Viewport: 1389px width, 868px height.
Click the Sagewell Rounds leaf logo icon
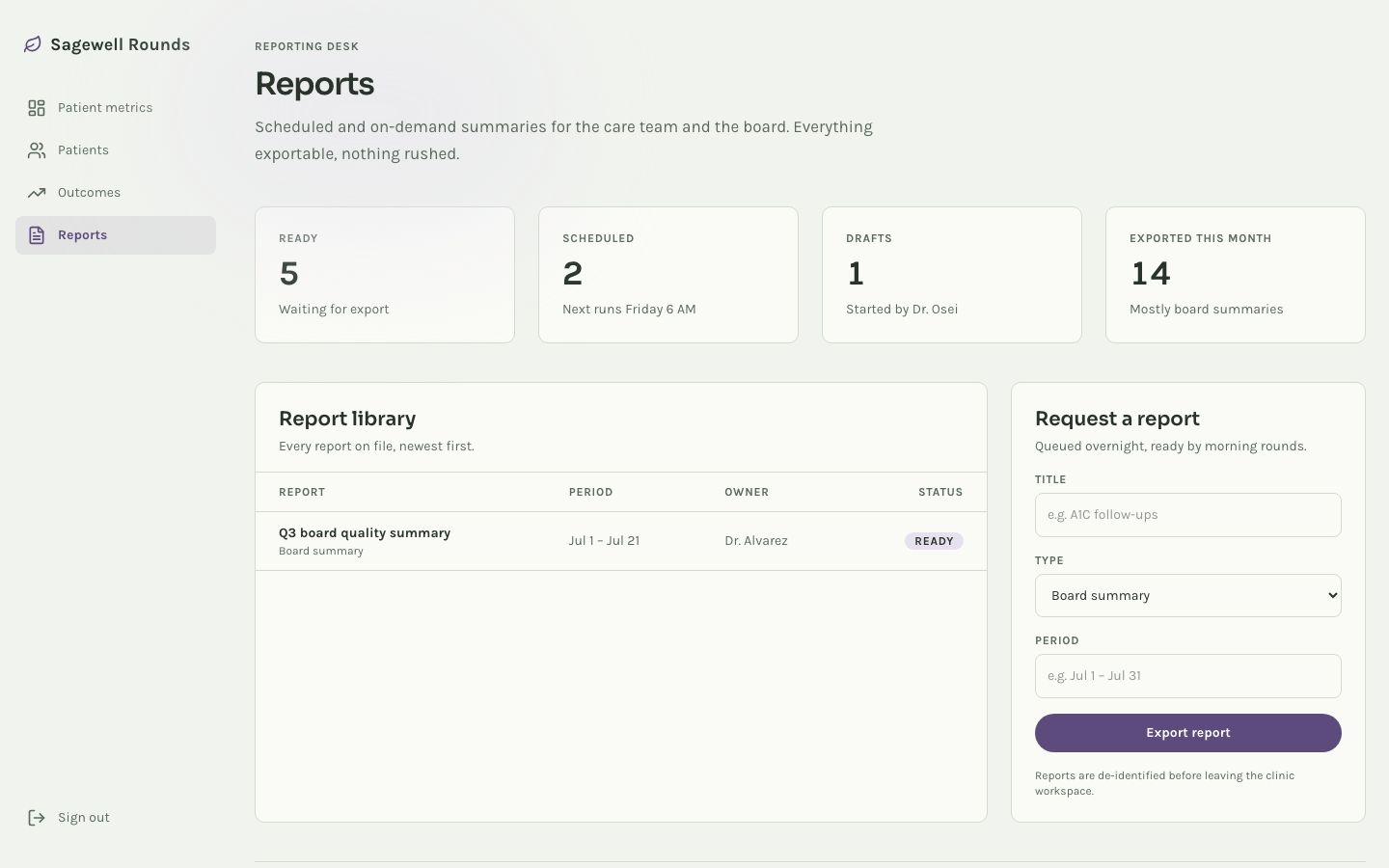click(x=33, y=44)
